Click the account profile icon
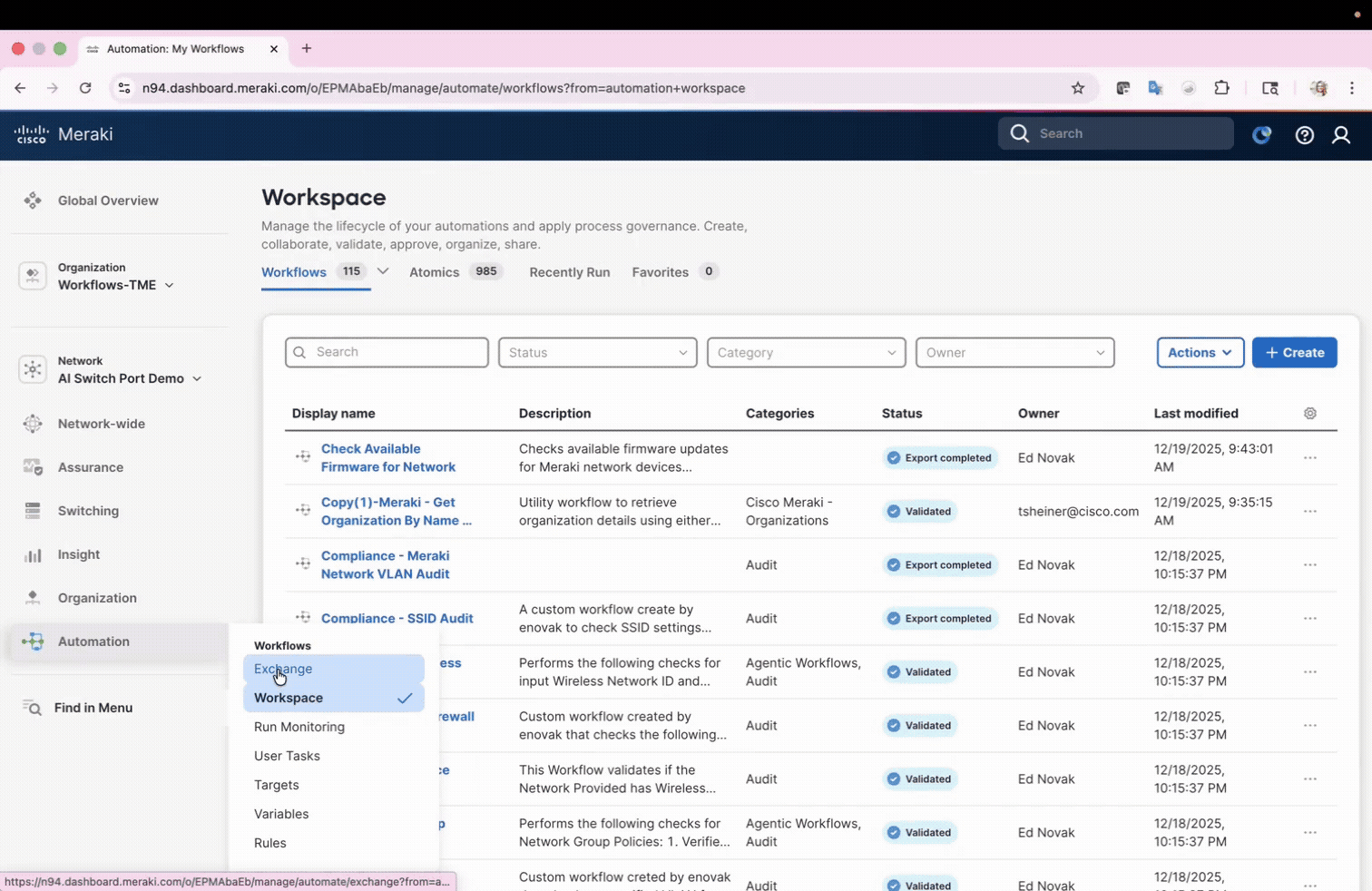 pos(1341,134)
